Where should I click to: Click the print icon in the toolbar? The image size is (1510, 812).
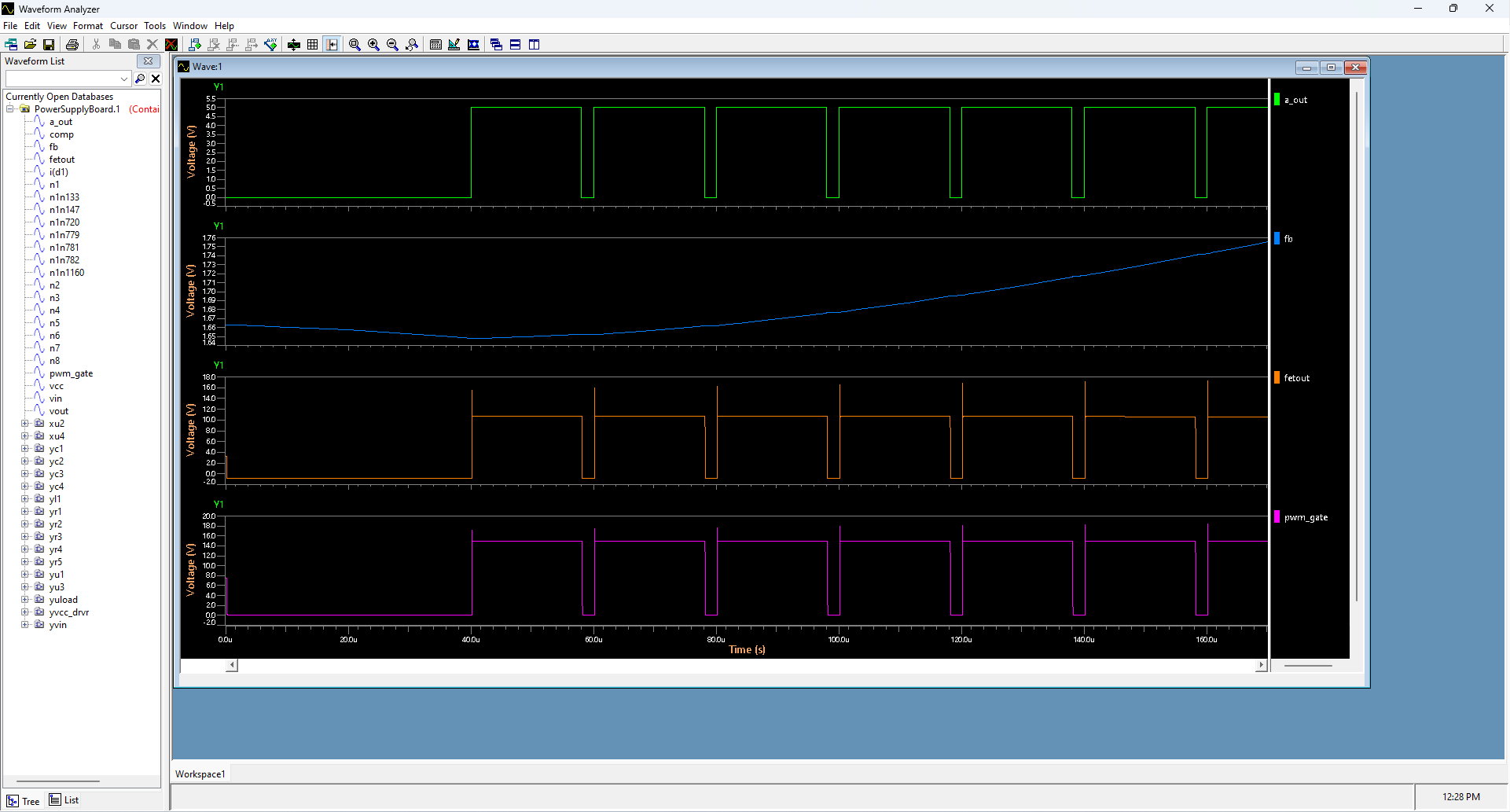(72, 45)
